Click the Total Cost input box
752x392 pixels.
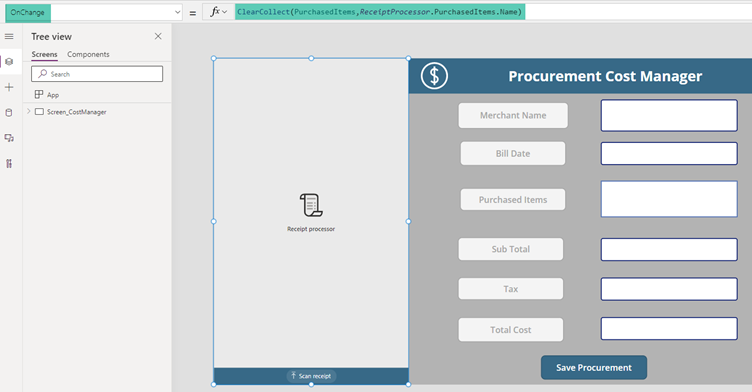click(669, 329)
